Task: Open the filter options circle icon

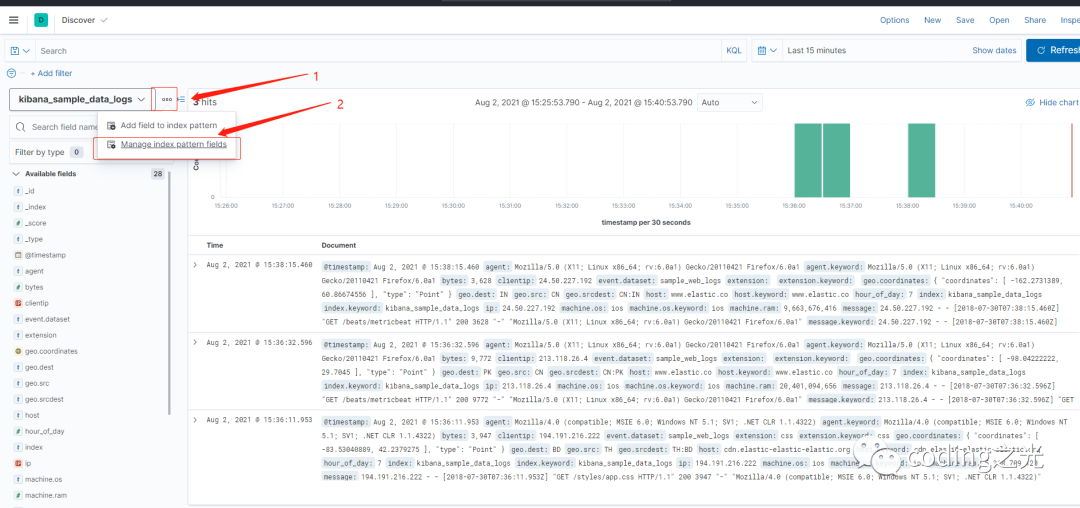Action: (x=11, y=73)
